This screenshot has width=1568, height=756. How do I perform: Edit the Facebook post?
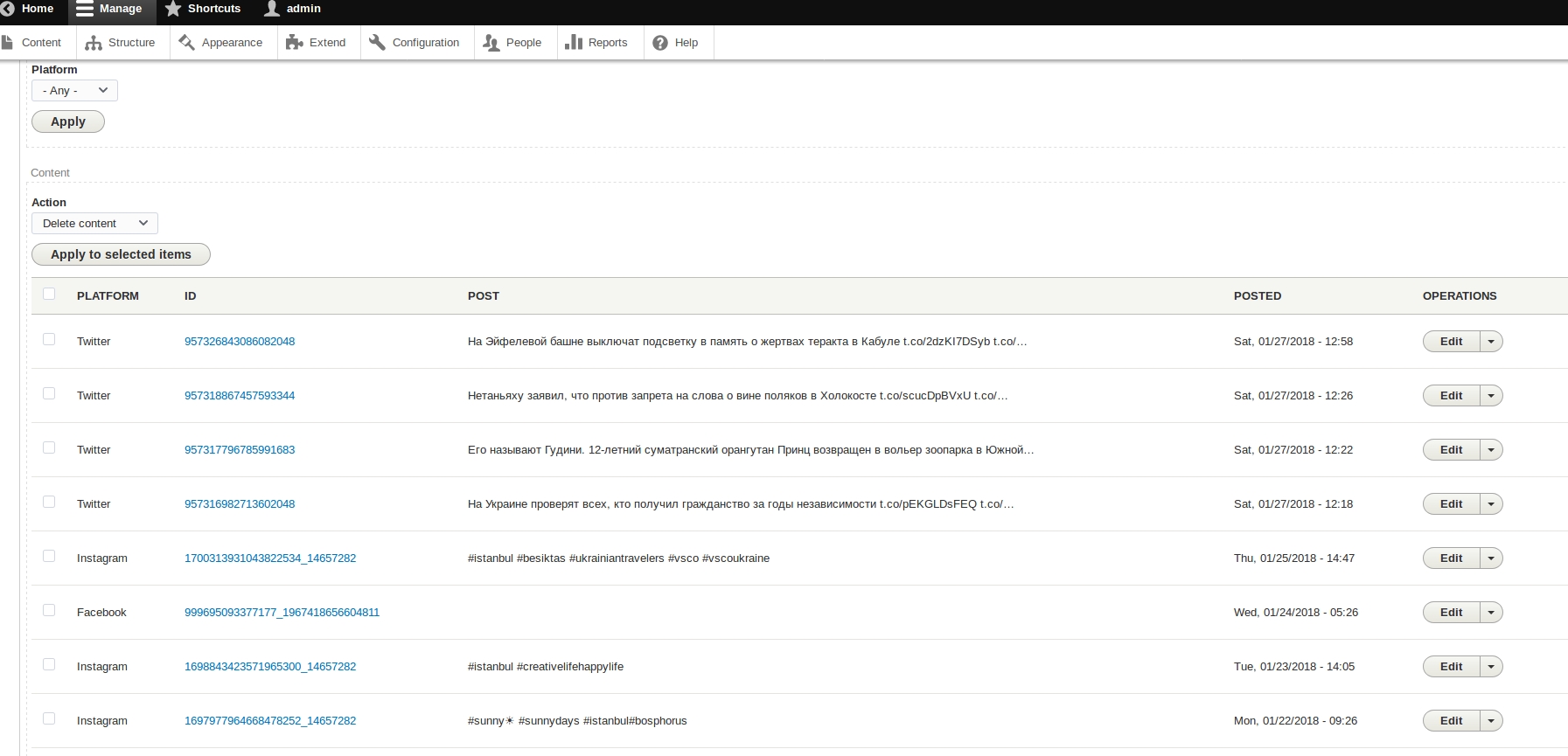click(1452, 613)
